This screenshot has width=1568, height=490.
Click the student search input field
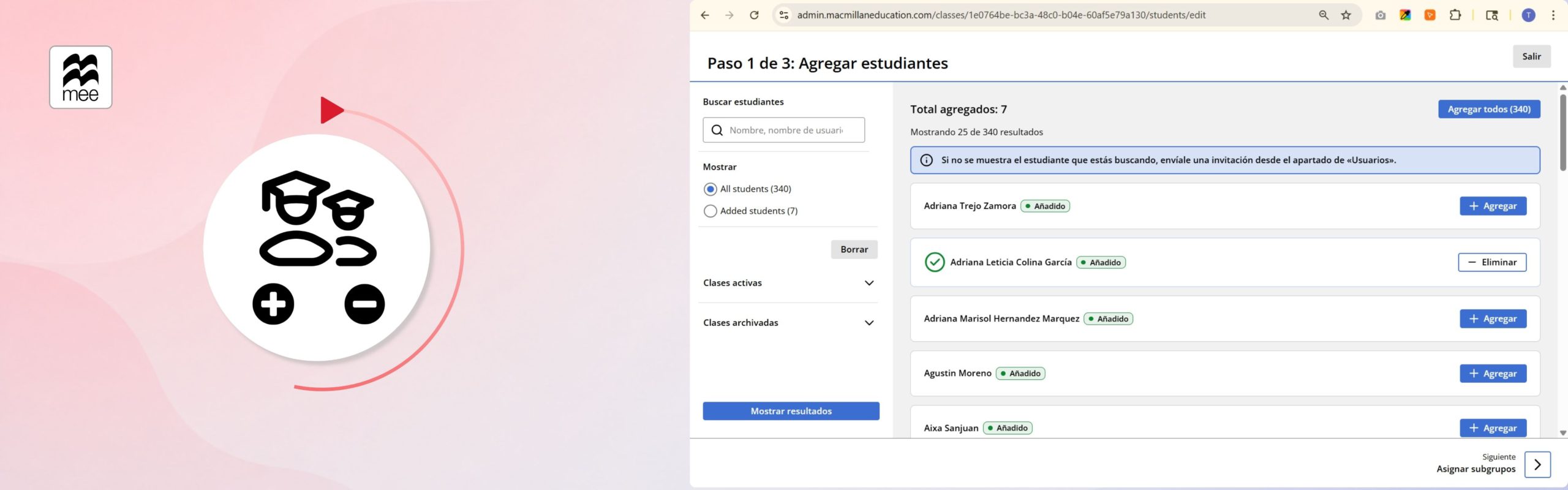[784, 130]
